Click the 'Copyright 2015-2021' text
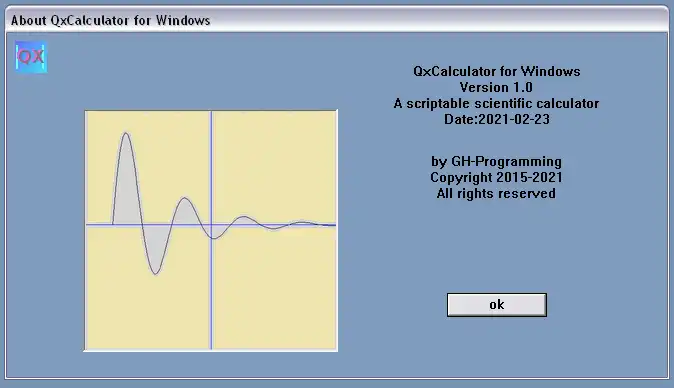 click(x=496, y=177)
